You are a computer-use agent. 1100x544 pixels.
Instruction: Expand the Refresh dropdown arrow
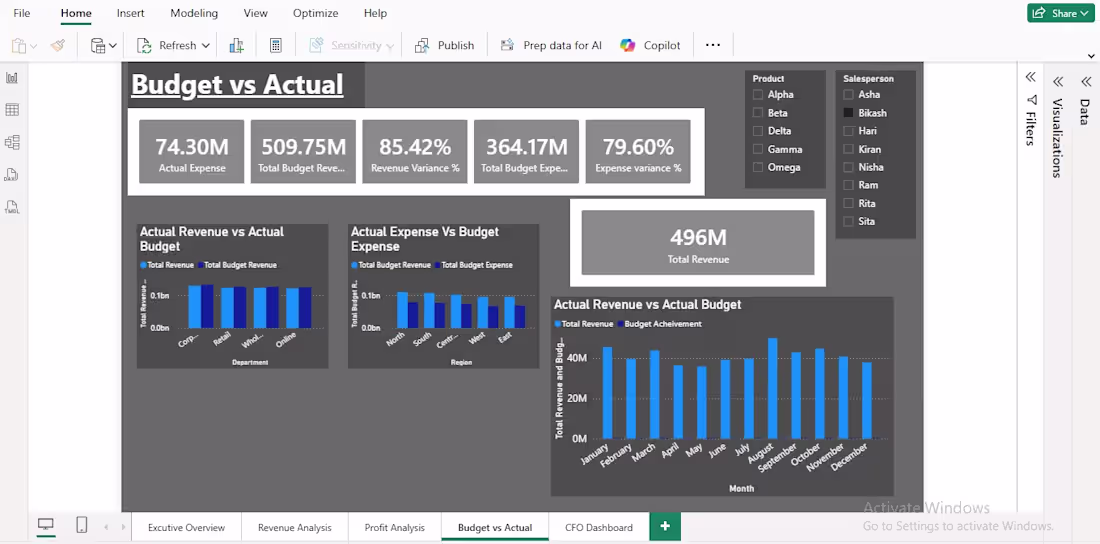(x=206, y=46)
